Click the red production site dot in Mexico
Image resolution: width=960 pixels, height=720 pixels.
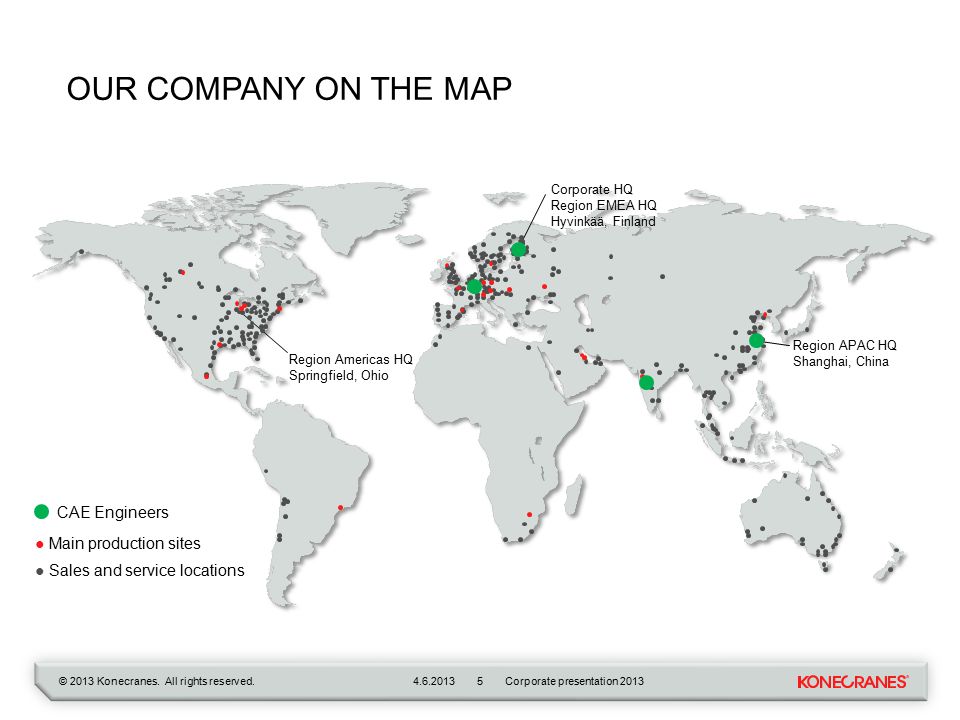(206, 375)
